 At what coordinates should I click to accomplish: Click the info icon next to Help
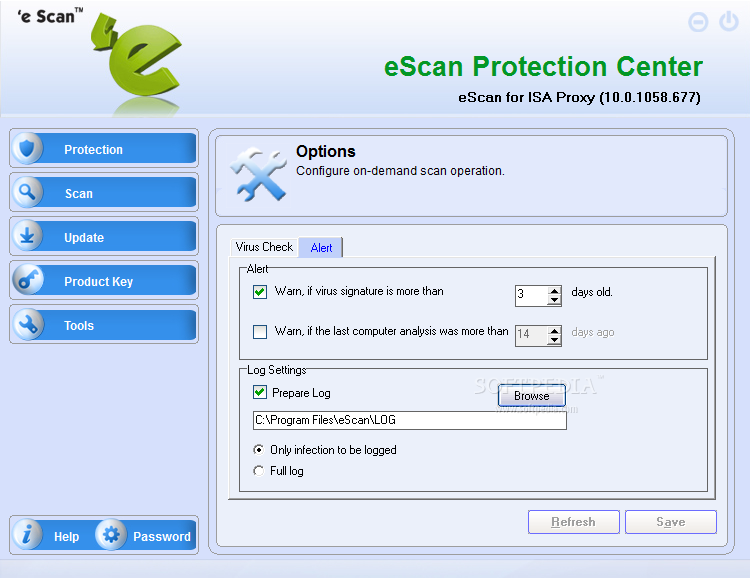pos(27,534)
